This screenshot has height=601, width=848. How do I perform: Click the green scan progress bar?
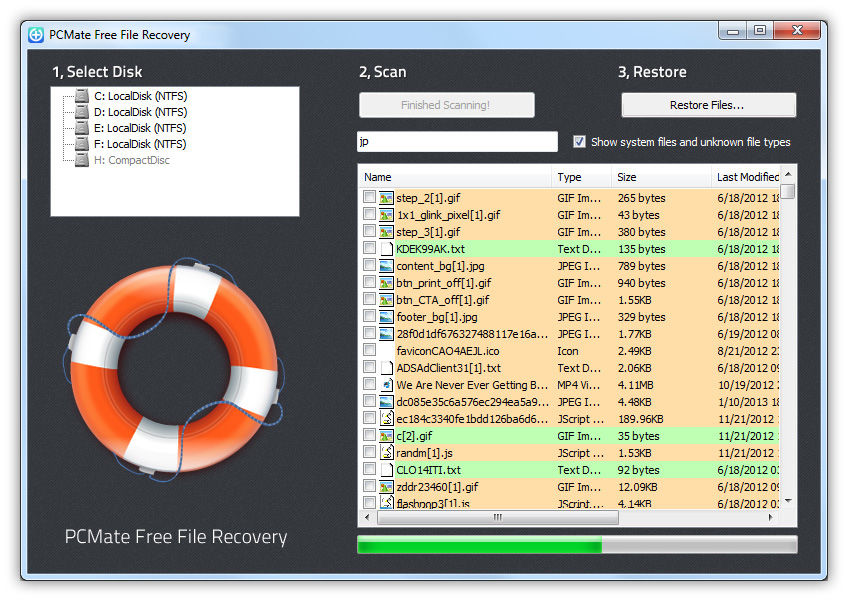pos(480,545)
